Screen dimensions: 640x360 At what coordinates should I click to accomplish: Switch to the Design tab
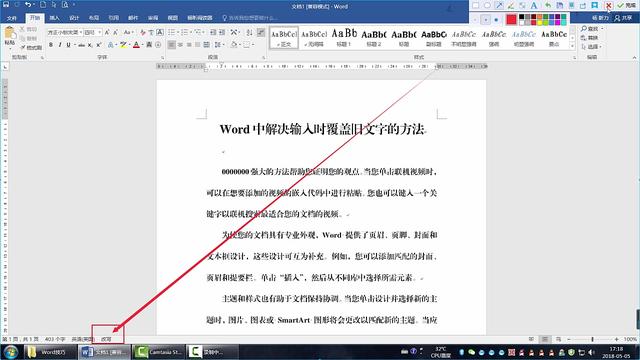coord(74,18)
